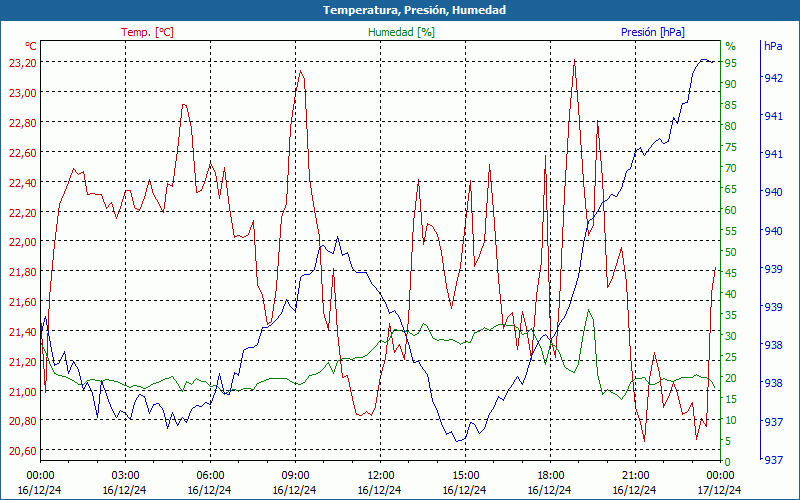Click blue pressure axis value "942"

pos(773,78)
